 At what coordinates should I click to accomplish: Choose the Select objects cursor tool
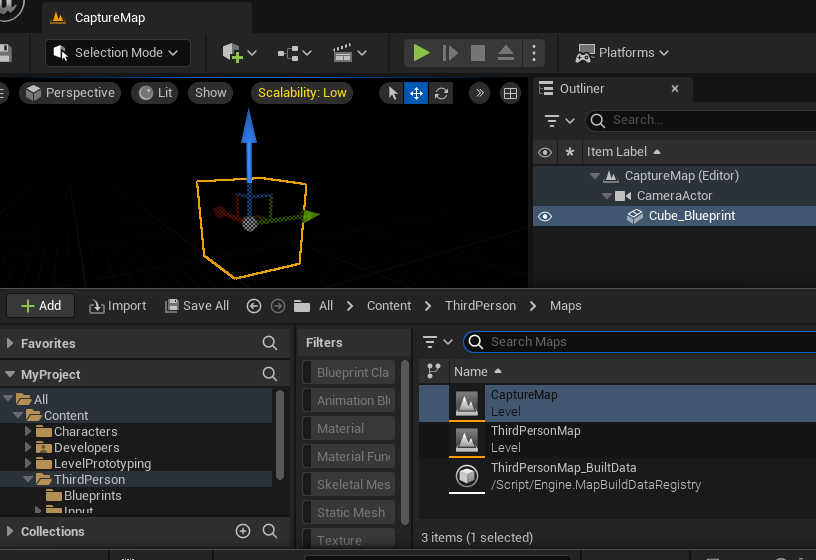392,93
